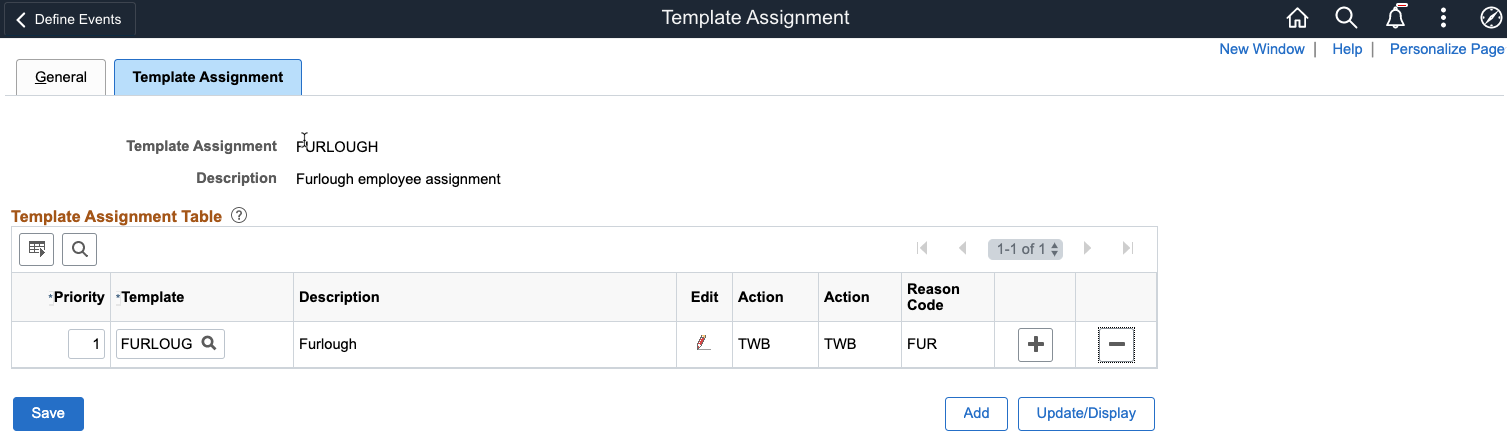This screenshot has height=439, width=1507.
Task: Click the NavBar compass icon
Action: [x=1490, y=18]
